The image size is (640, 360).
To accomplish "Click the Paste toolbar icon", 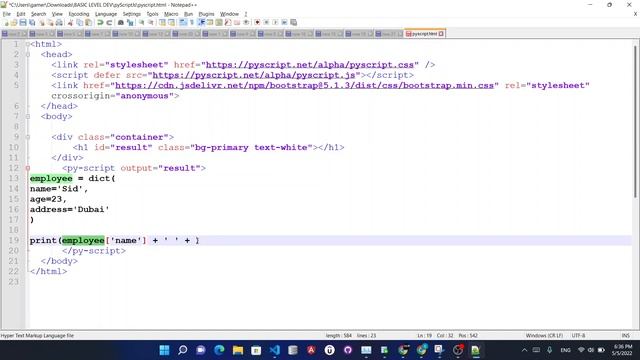I will (x=88, y=22).
